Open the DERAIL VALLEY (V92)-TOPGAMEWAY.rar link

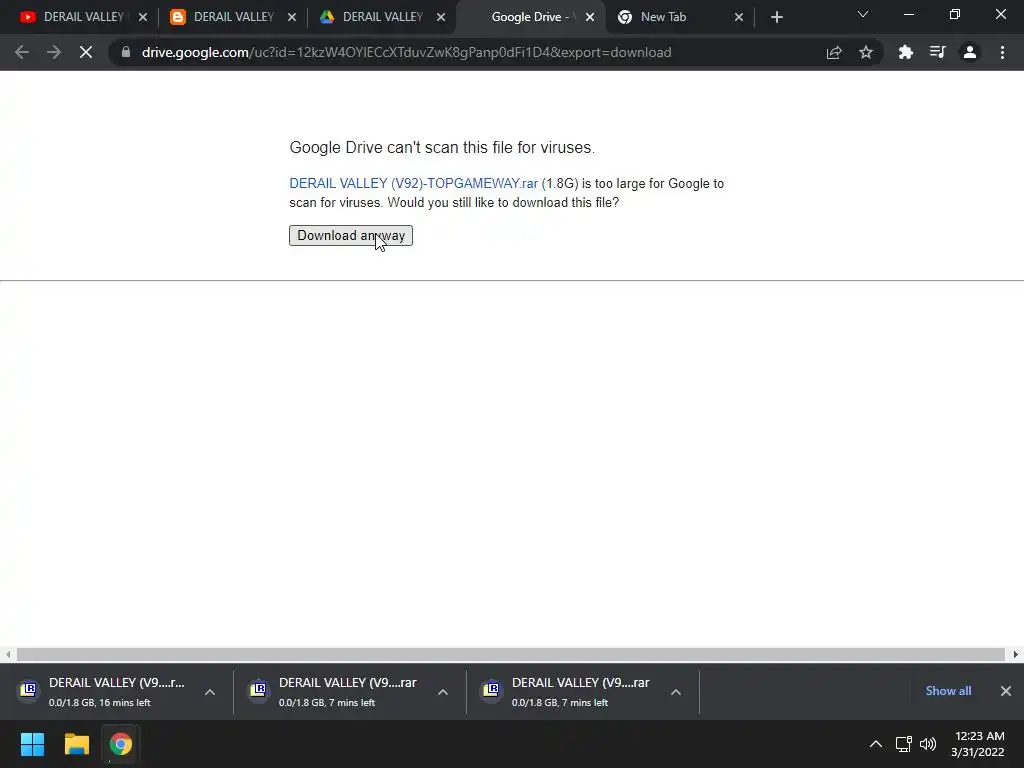pyautogui.click(x=413, y=184)
